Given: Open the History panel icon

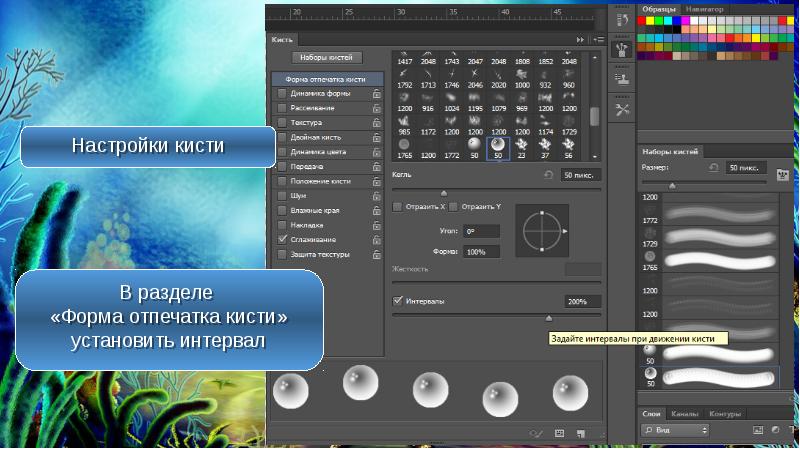Looking at the screenshot, I should pyautogui.click(x=621, y=18).
